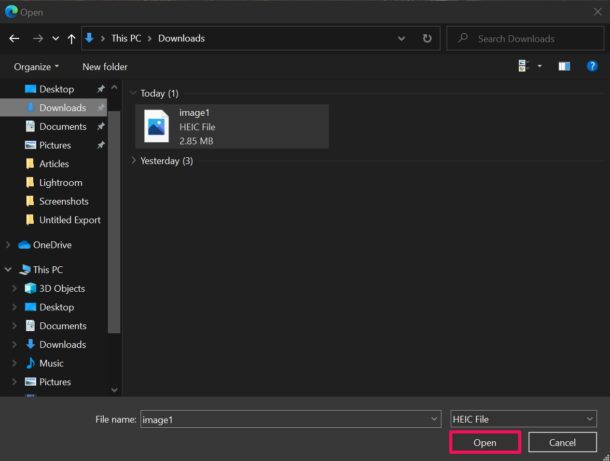Click the Back navigation arrow
Screen dimensions: 610x461
[13, 39]
